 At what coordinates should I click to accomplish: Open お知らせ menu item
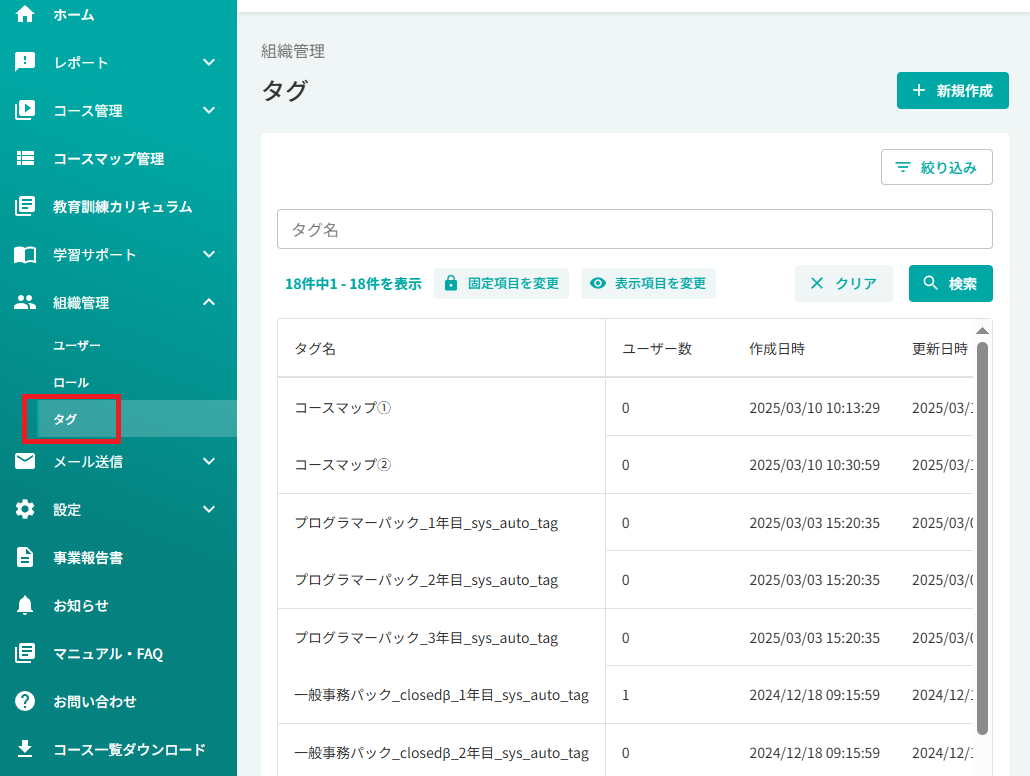[118, 606]
